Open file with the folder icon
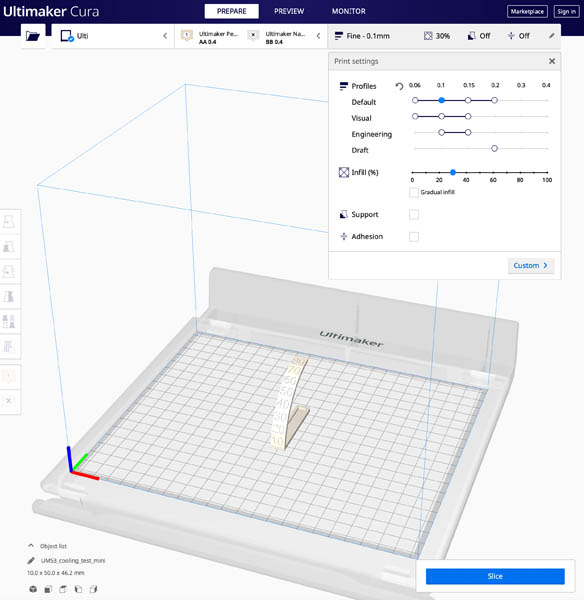The height and width of the screenshot is (600, 584). click(x=33, y=36)
